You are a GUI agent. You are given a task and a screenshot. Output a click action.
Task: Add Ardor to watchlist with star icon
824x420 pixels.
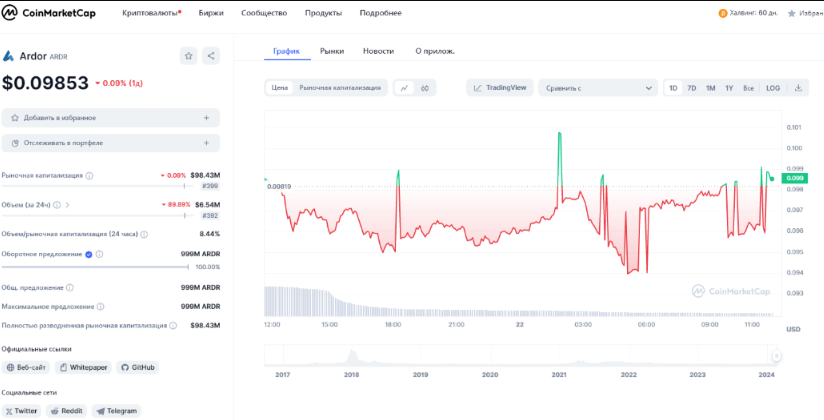tap(189, 56)
